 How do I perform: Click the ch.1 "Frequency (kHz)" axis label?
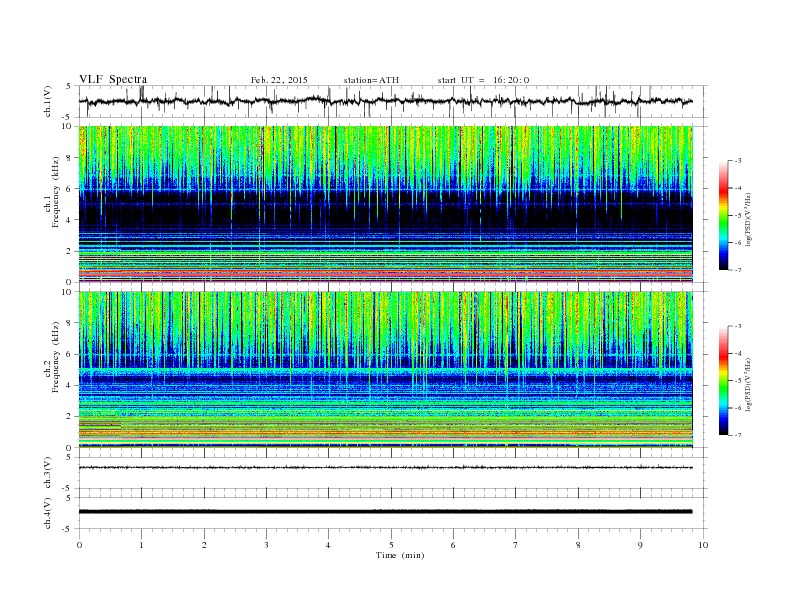(56, 192)
